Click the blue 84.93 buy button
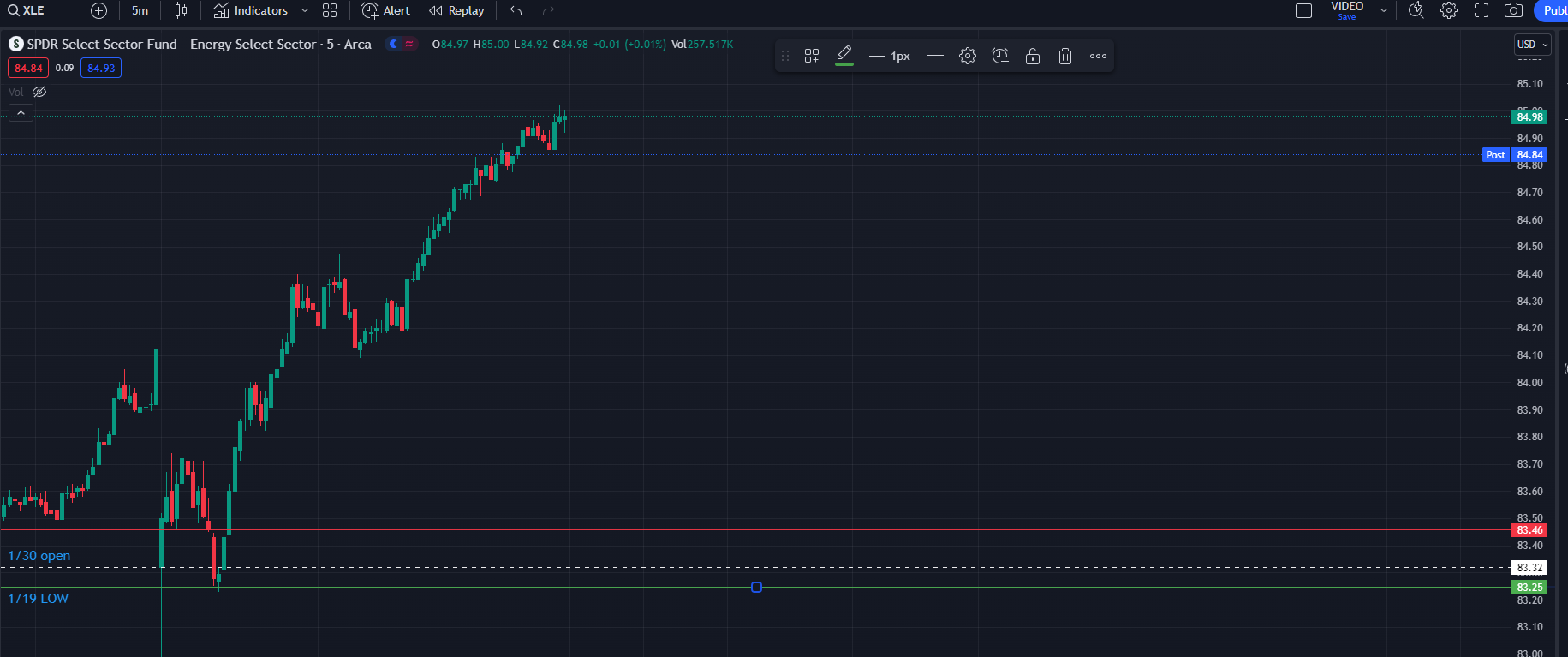This screenshot has height=657, width=1568. (x=101, y=68)
